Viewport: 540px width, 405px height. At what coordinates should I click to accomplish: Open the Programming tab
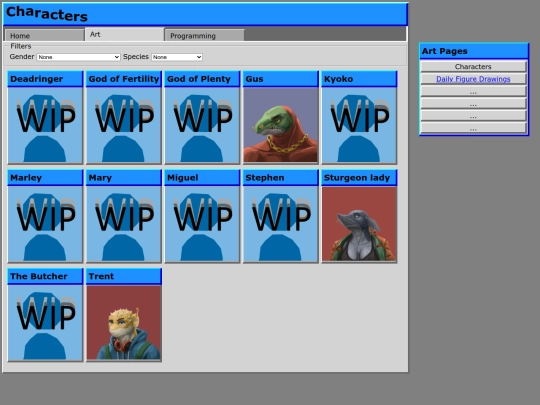205,35
